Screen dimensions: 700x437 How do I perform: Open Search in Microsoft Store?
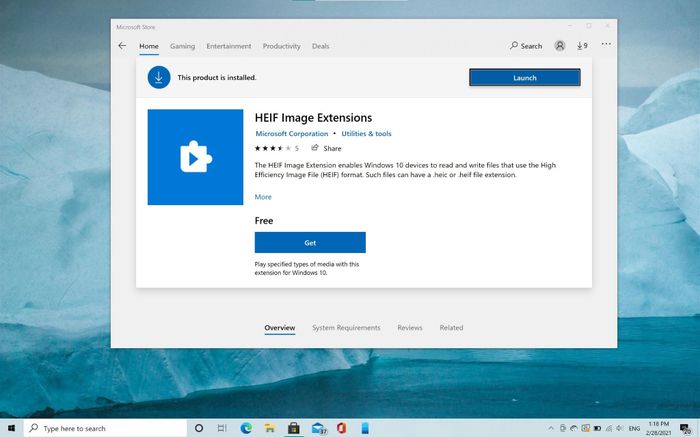tap(526, 46)
